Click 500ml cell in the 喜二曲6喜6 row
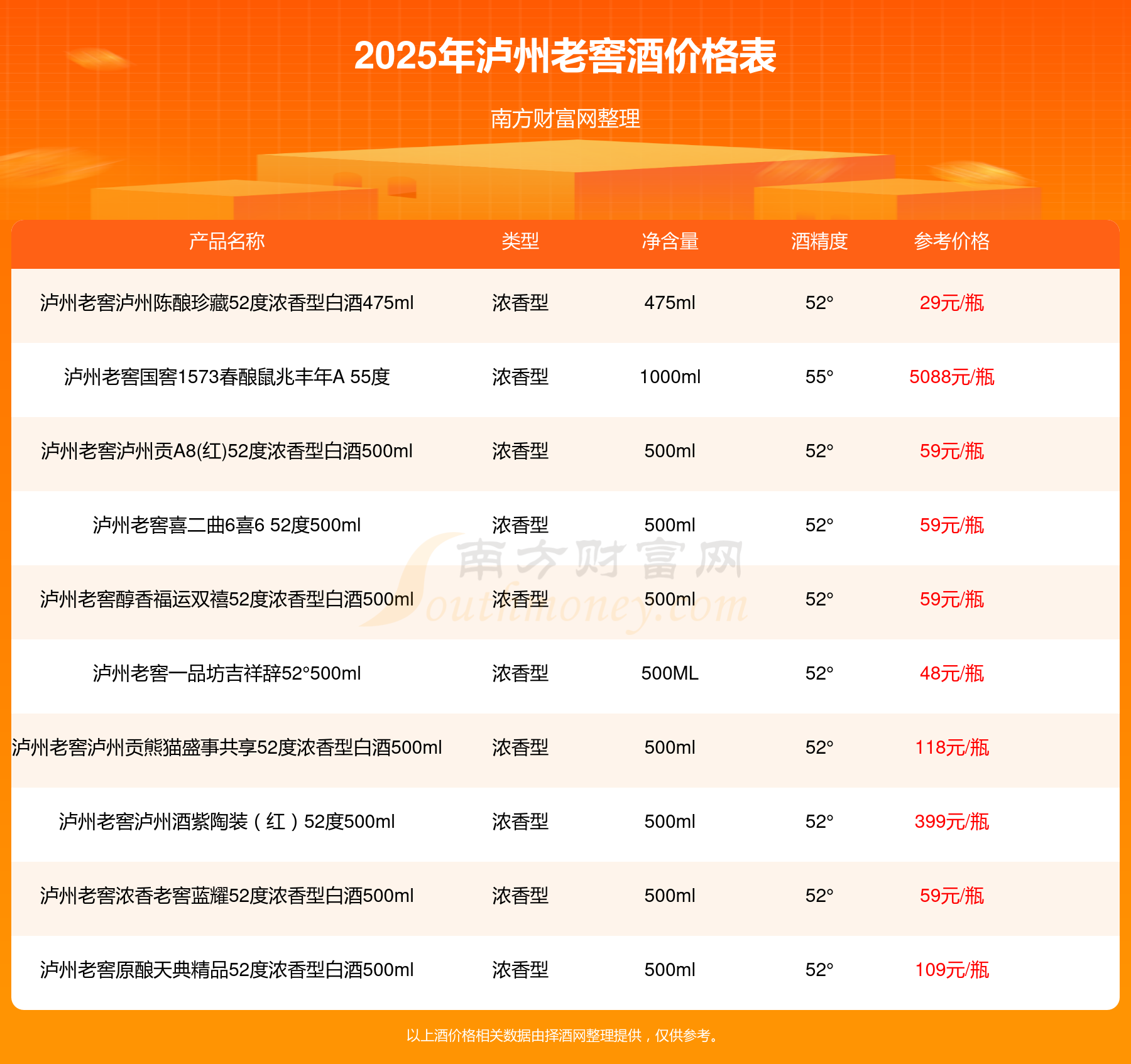The height and width of the screenshot is (1064, 1131). [670, 525]
